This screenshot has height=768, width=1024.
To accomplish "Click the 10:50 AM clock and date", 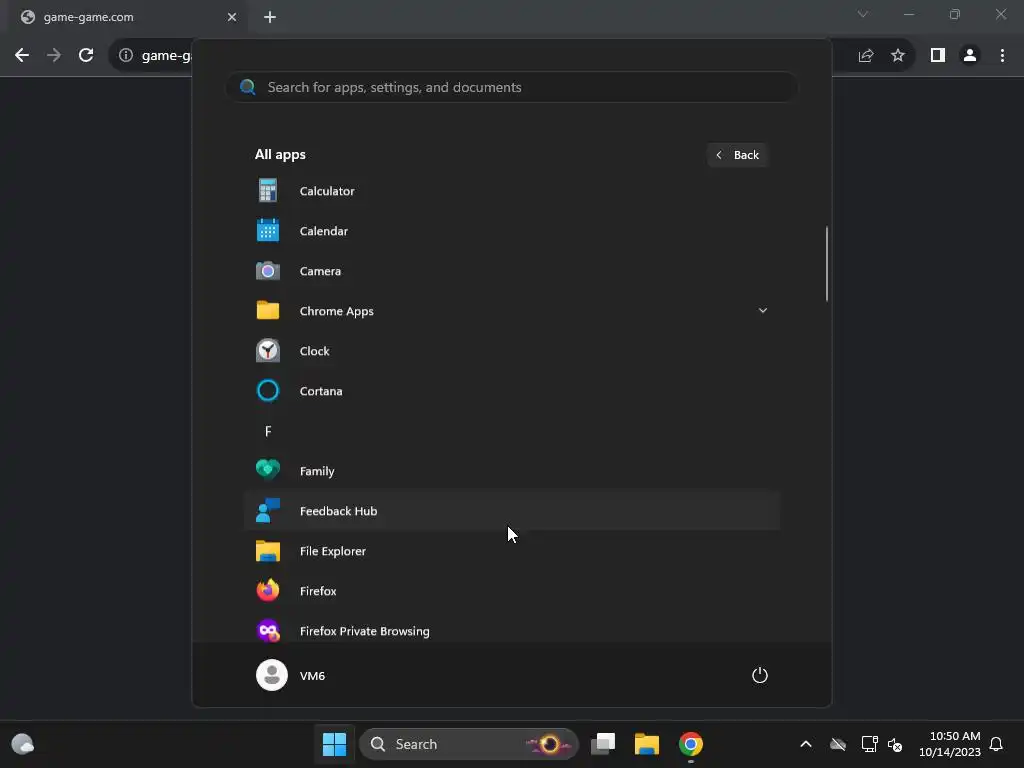I will 949,744.
